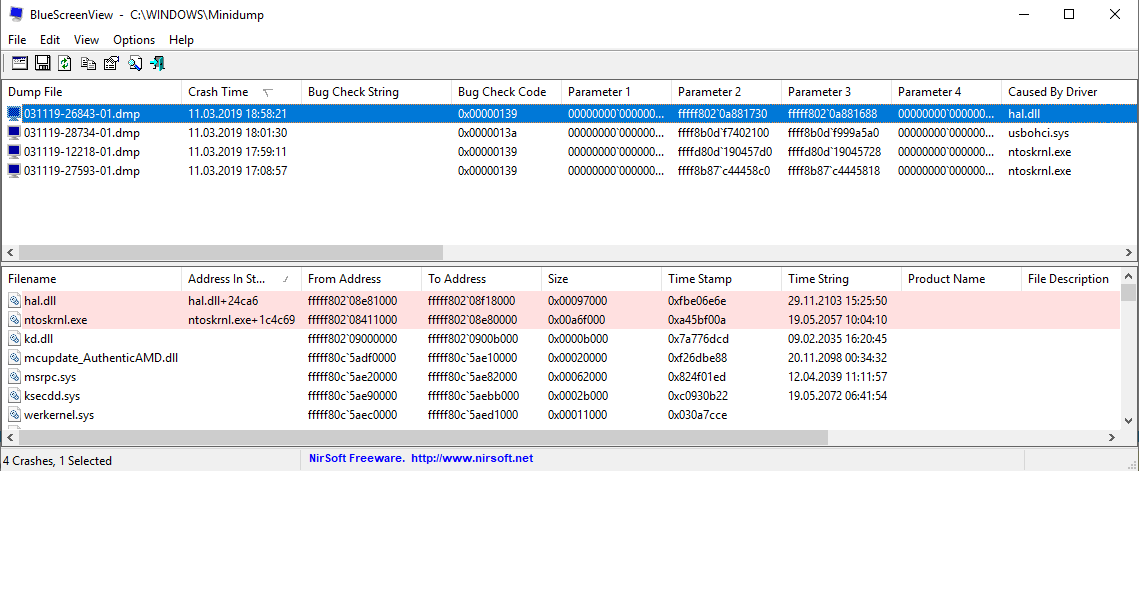Select crash time 11.03.2019 17:08:57
Viewport: 1139px width, 614px height.
(x=238, y=170)
